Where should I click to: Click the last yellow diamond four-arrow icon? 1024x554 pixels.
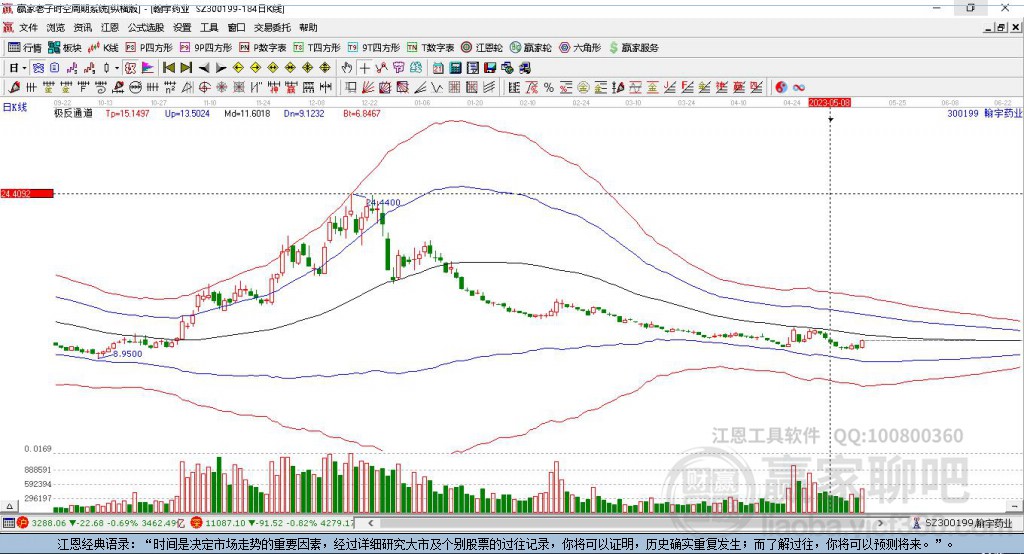point(325,68)
